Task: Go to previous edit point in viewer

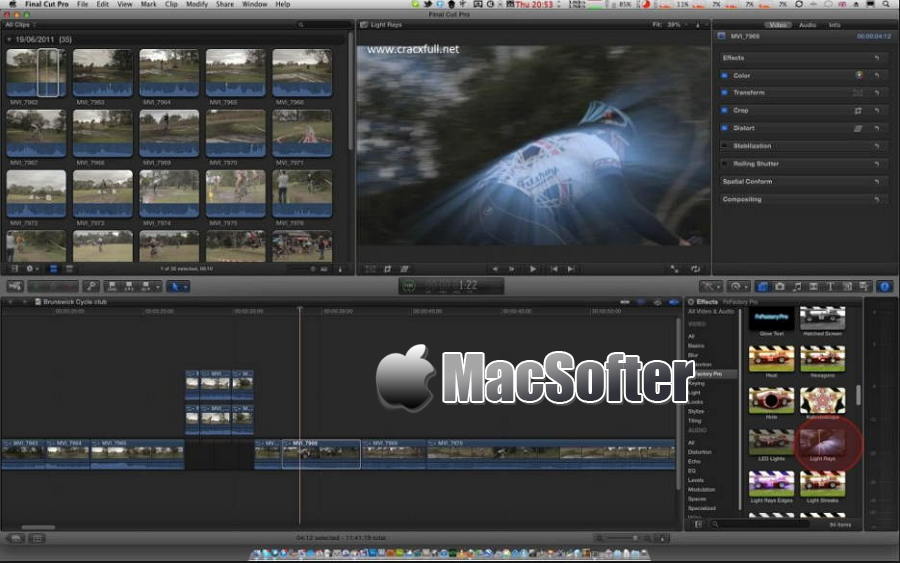Action: (554, 269)
